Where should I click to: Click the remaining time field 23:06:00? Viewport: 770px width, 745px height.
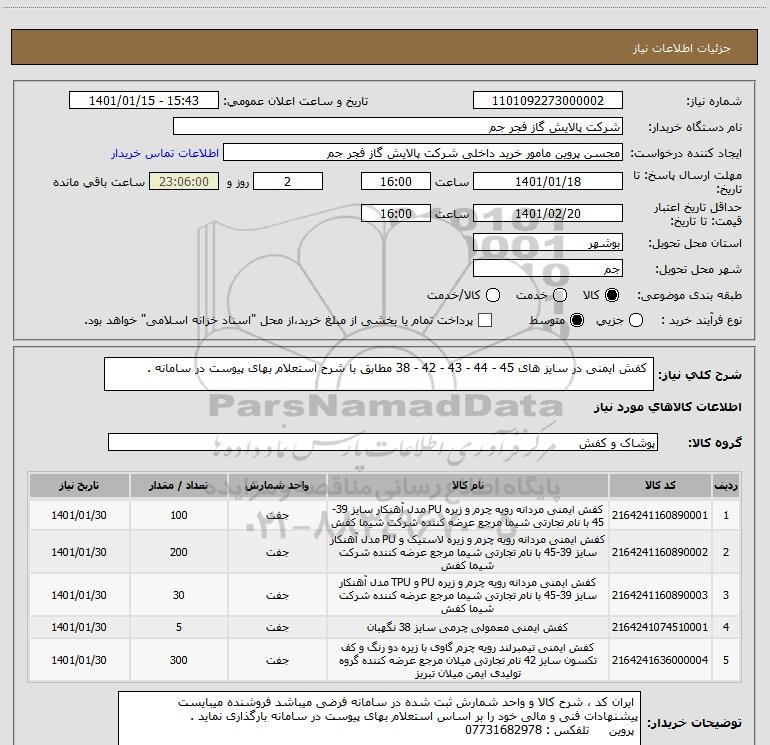(x=184, y=181)
